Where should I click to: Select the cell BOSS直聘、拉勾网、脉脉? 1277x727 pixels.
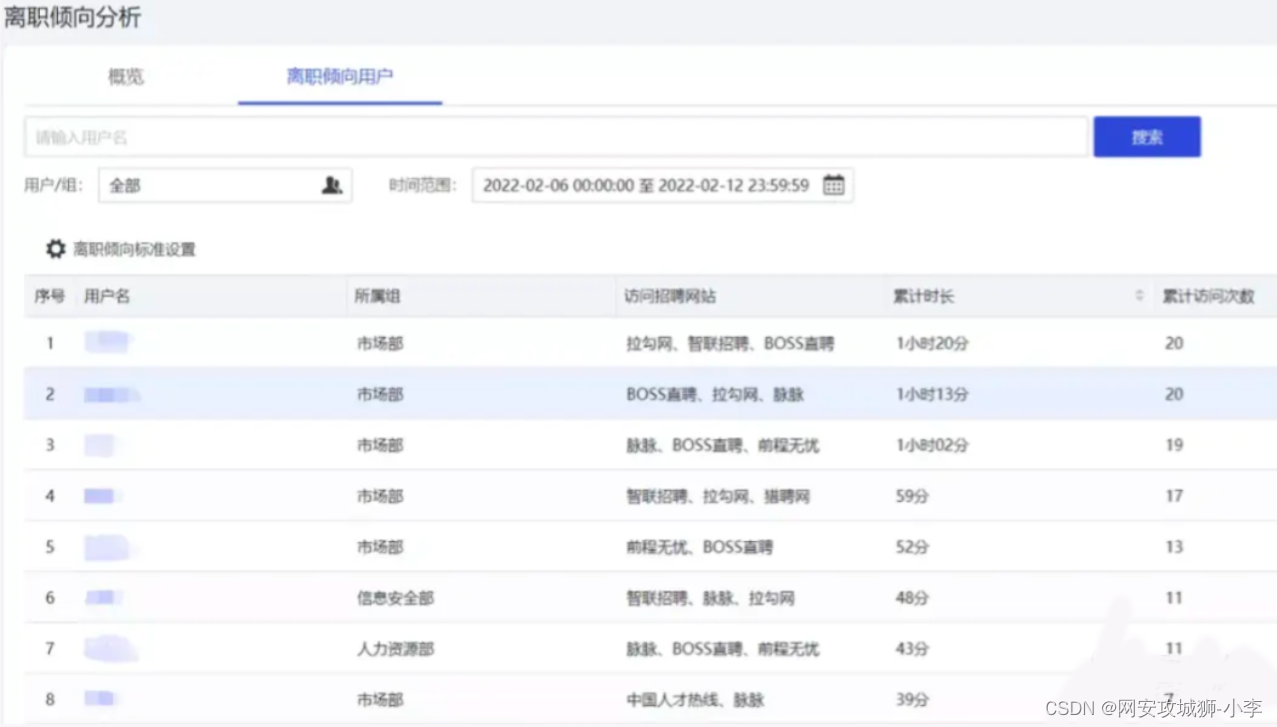[x=715, y=394]
